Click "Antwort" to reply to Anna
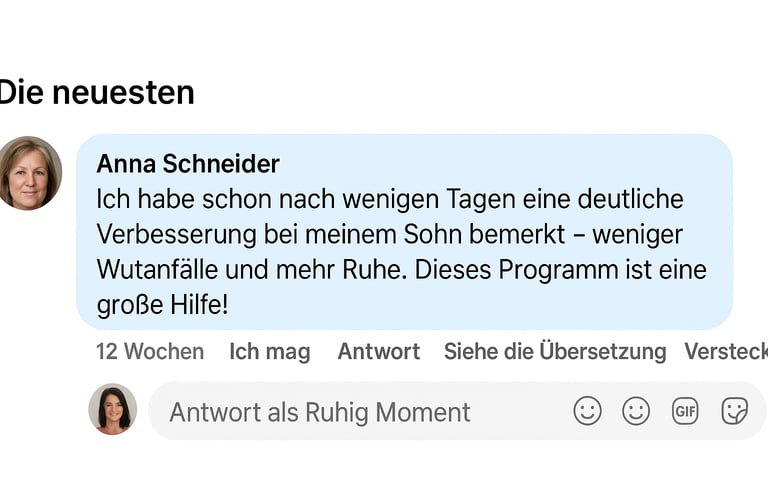The image size is (768, 503). (x=379, y=351)
